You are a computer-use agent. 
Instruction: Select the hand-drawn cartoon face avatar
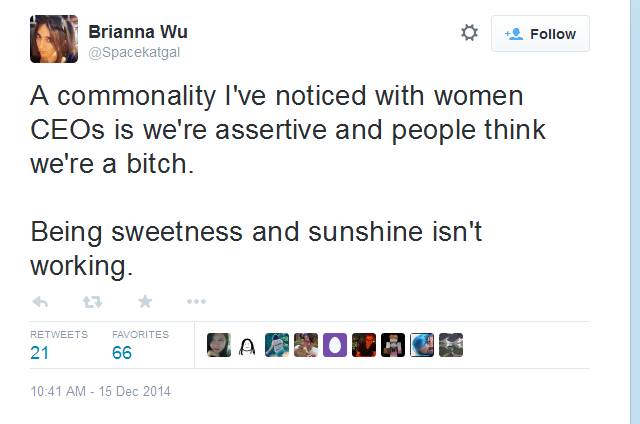(247, 345)
